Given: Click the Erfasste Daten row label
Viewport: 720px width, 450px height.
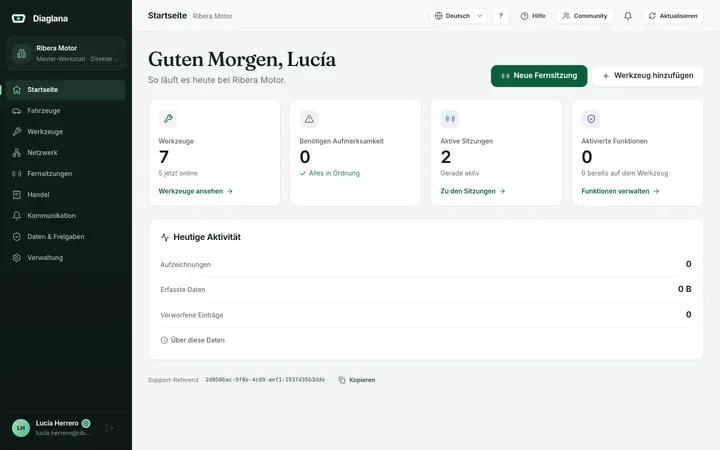Looking at the screenshot, I should (183, 290).
